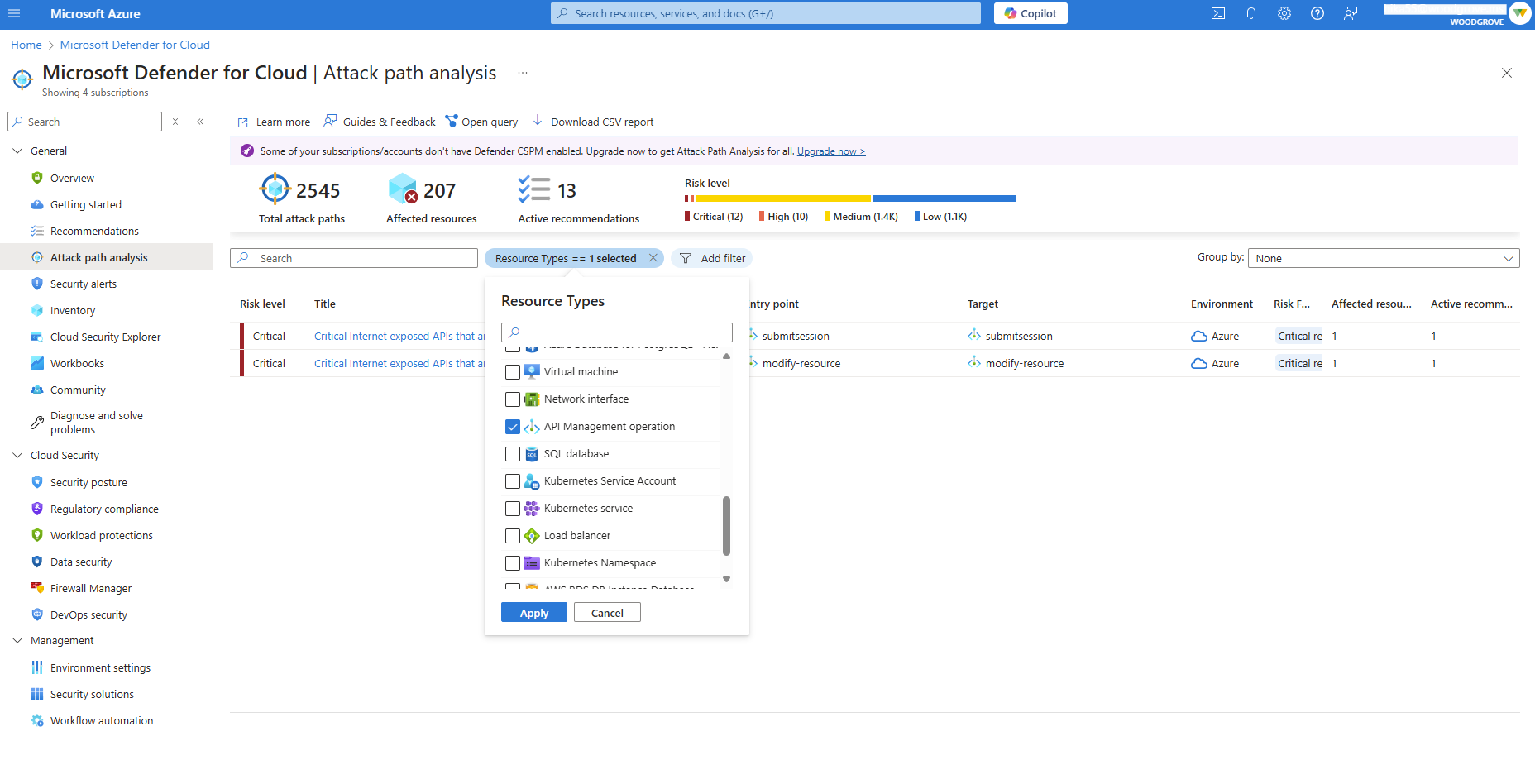Click the Kubernetes Namespace resource icon
The height and width of the screenshot is (784, 1535).
(x=532, y=563)
